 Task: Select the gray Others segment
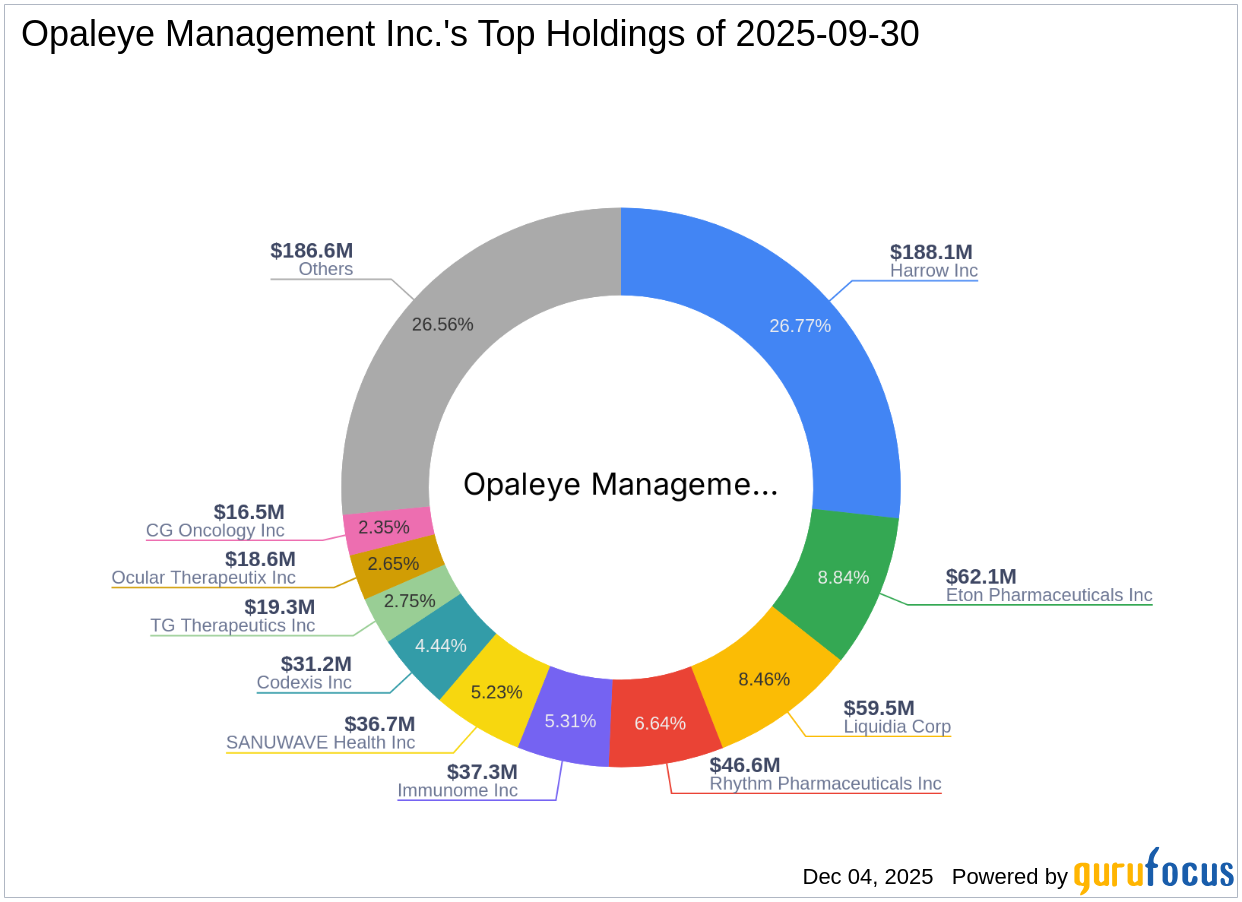444,324
